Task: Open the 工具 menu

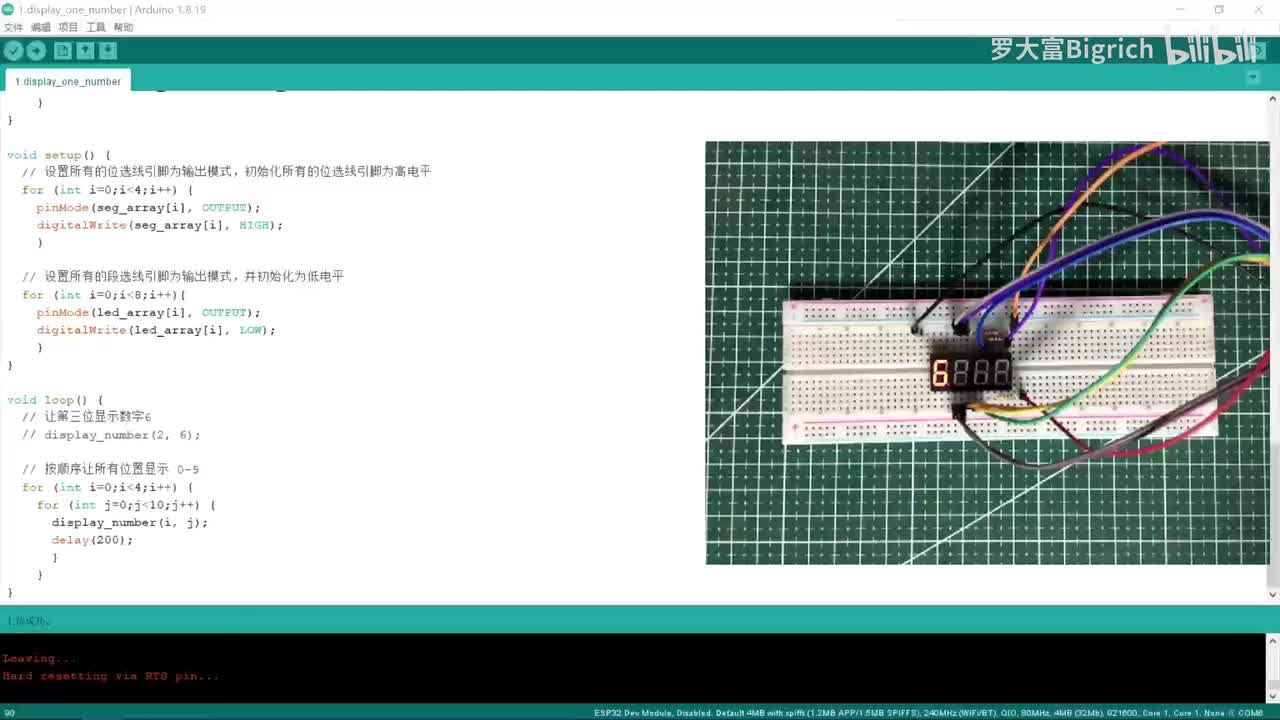Action: point(96,27)
